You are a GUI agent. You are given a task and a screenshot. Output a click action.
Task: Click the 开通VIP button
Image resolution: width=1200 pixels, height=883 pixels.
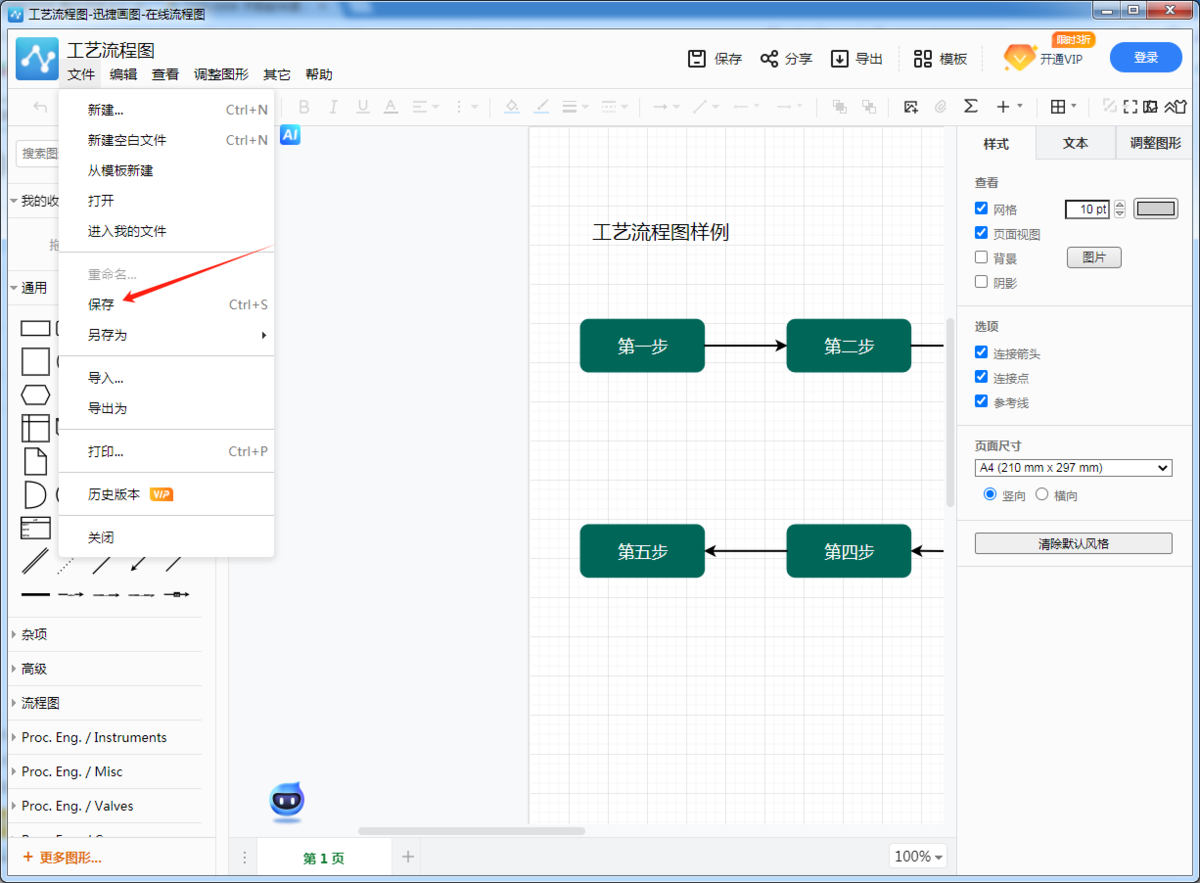pyautogui.click(x=1044, y=58)
